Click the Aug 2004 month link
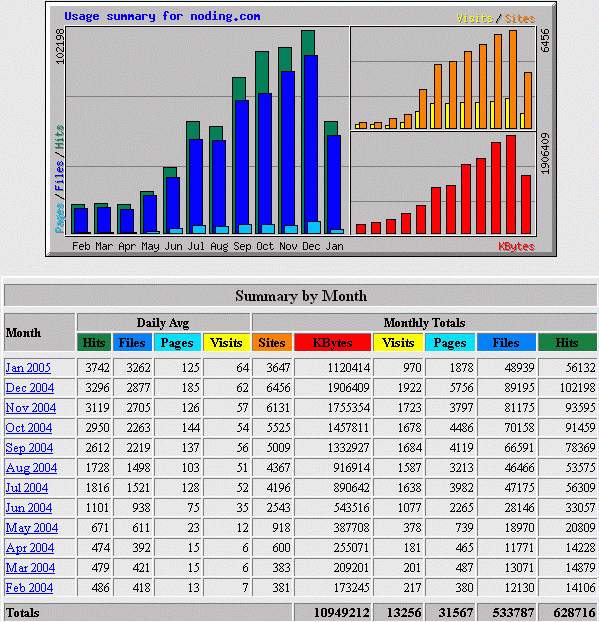This screenshot has height=622, width=599. pos(31,468)
